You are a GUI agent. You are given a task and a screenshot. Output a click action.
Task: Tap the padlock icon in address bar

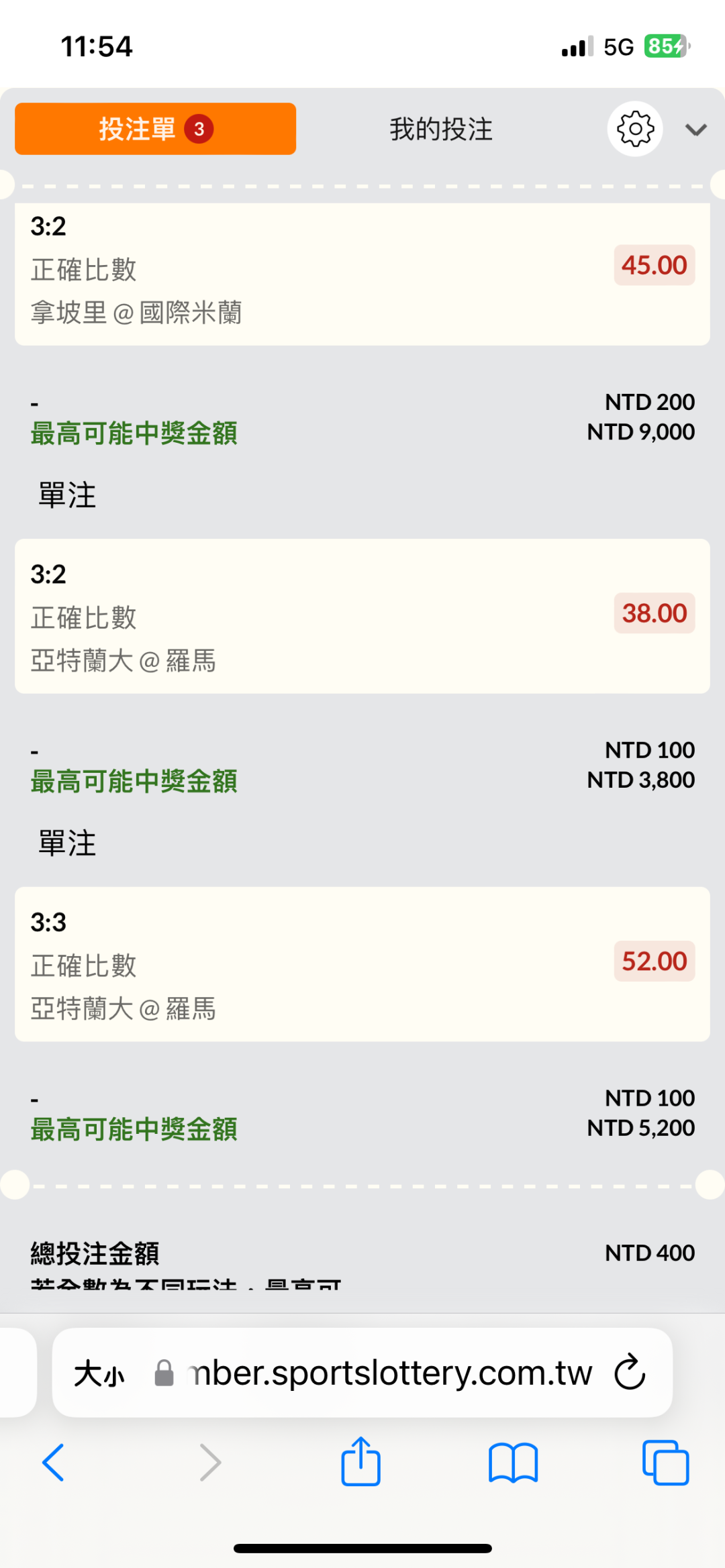164,1373
